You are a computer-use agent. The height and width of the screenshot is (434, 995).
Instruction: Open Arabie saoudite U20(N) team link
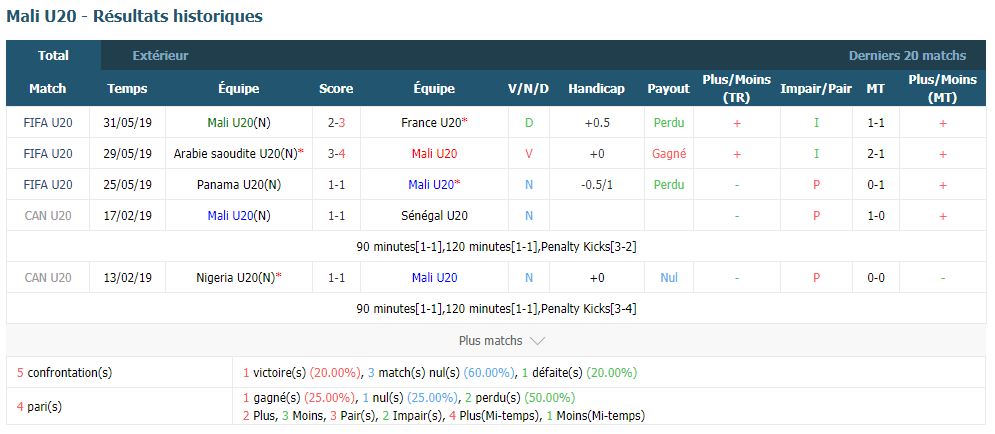pyautogui.click(x=239, y=154)
